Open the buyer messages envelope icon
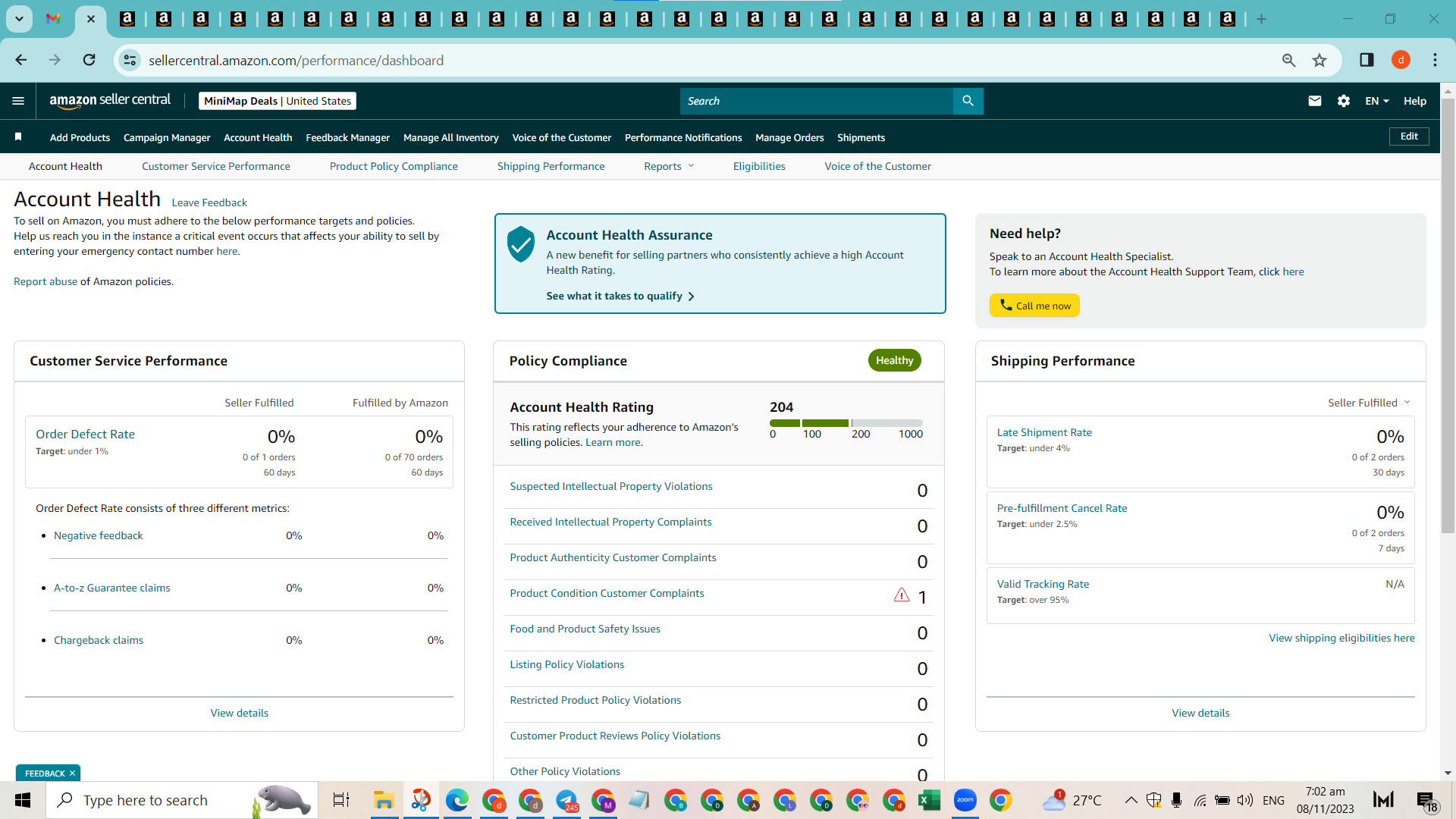Screen dimensions: 1456x819 pyautogui.click(x=1315, y=101)
